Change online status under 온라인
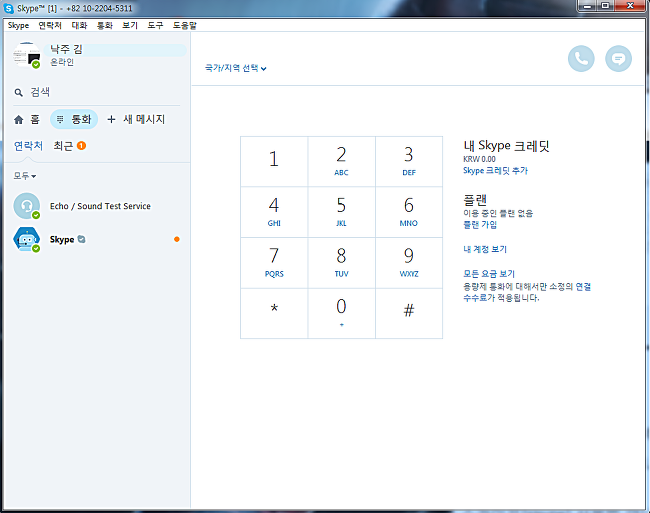 pyautogui.click(x=62, y=62)
